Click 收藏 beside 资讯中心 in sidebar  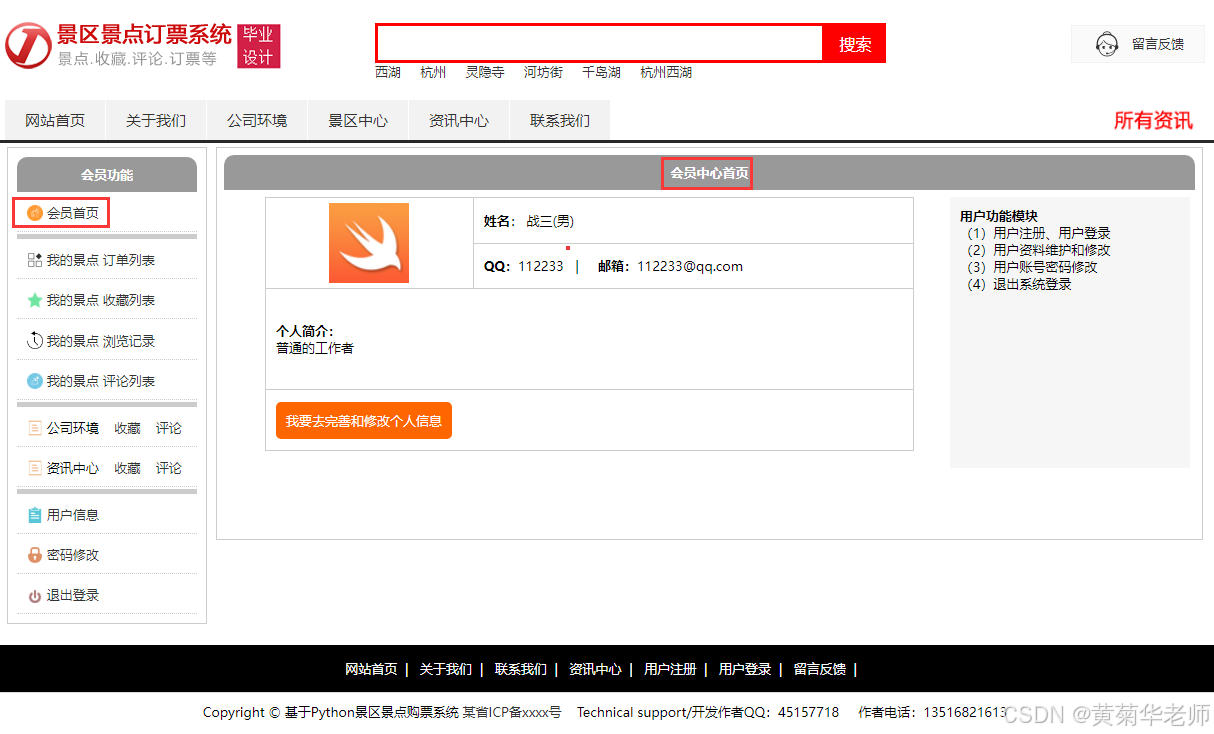tap(127, 468)
